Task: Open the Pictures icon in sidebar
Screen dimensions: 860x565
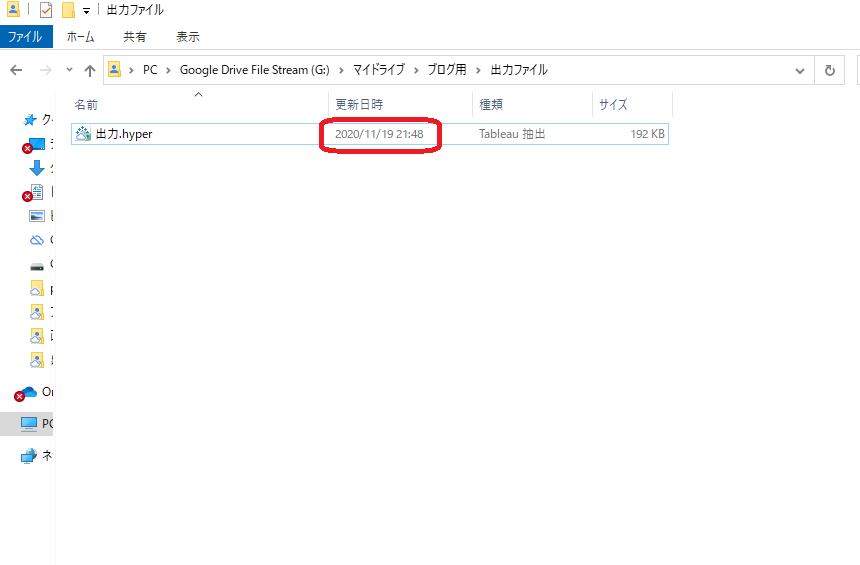Action: [37, 216]
